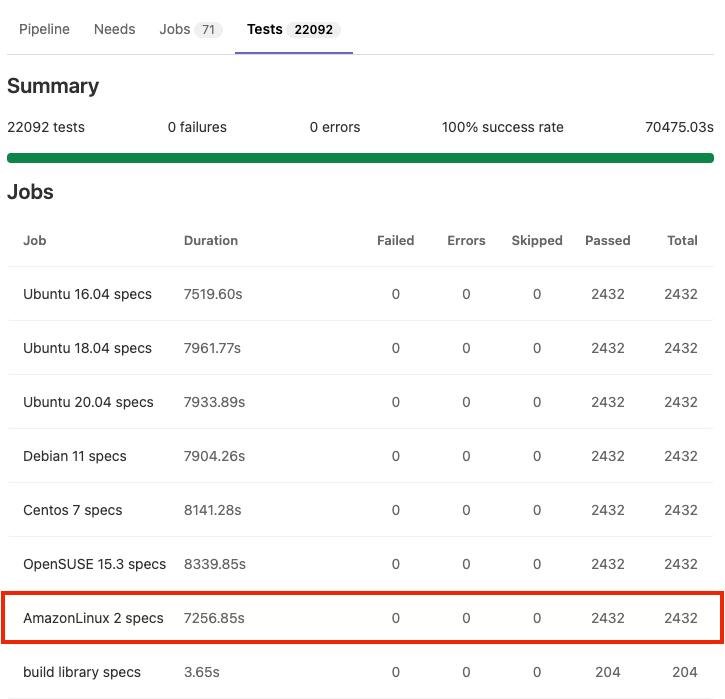Screen dimensions: 725x699
Task: View Ubuntu 20.04 specs test results
Action: click(x=88, y=402)
